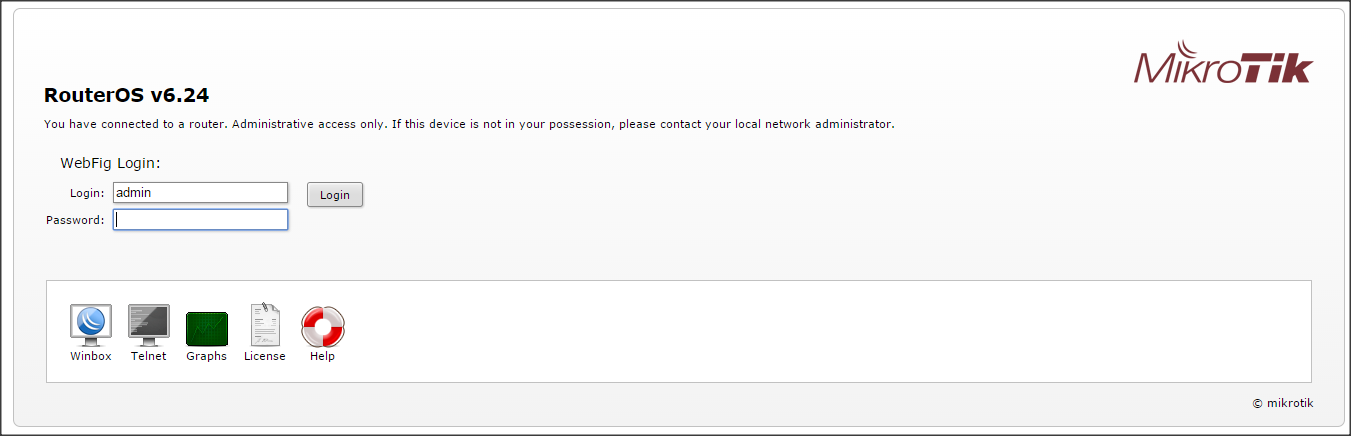The image size is (1351, 436).
Task: Click the License document icon
Action: [x=264, y=324]
